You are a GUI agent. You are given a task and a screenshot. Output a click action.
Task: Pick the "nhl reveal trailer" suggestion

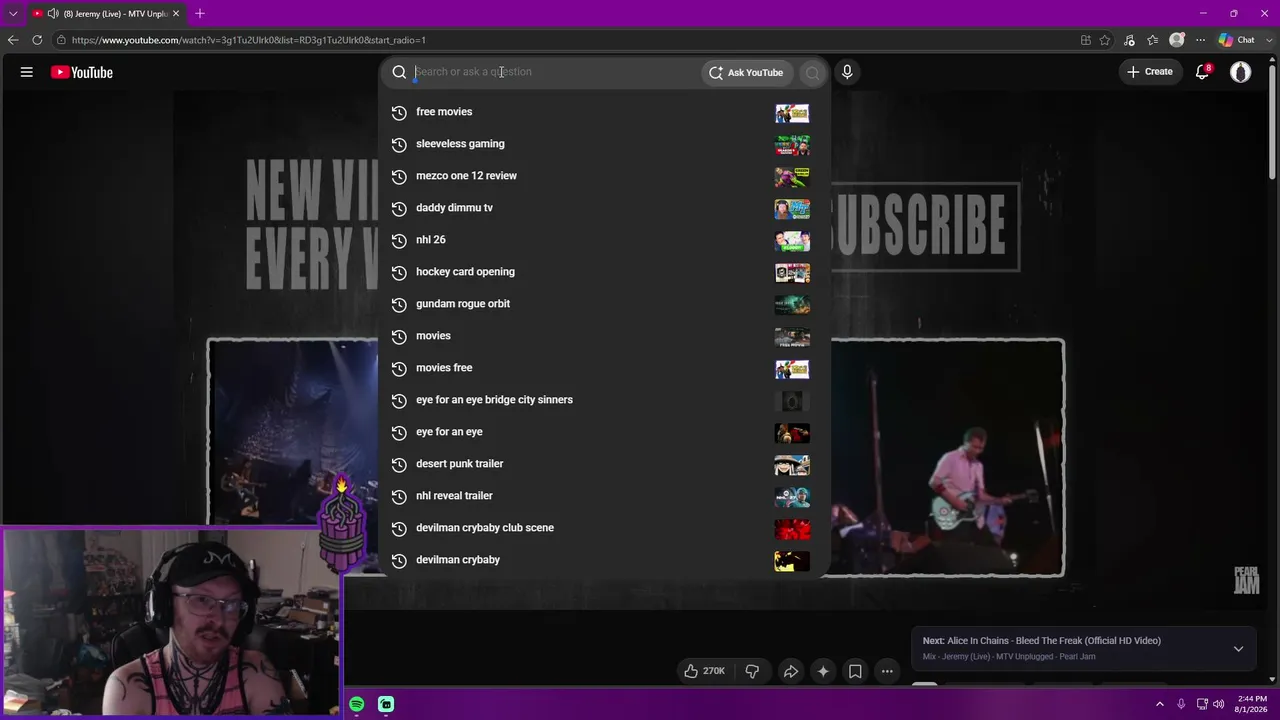pos(604,496)
